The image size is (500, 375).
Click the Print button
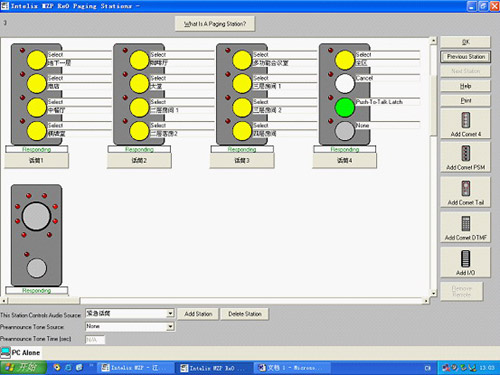(x=466, y=101)
